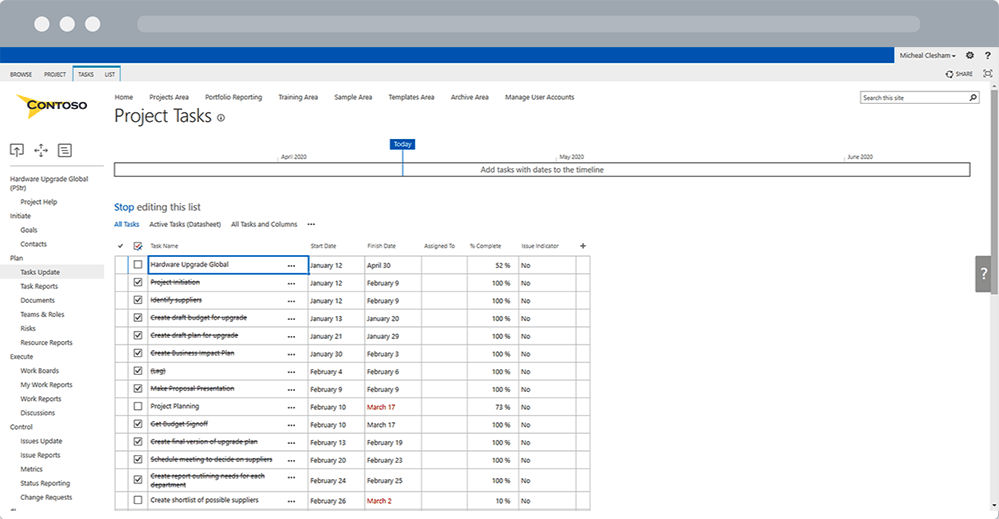Click the info icon beside the Project Tasks title
999x519 pixels.
tap(221, 118)
